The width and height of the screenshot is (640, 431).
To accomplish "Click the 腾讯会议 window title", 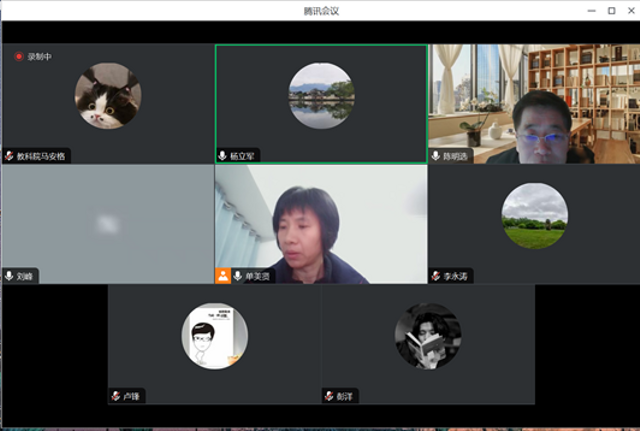I will (320, 10).
